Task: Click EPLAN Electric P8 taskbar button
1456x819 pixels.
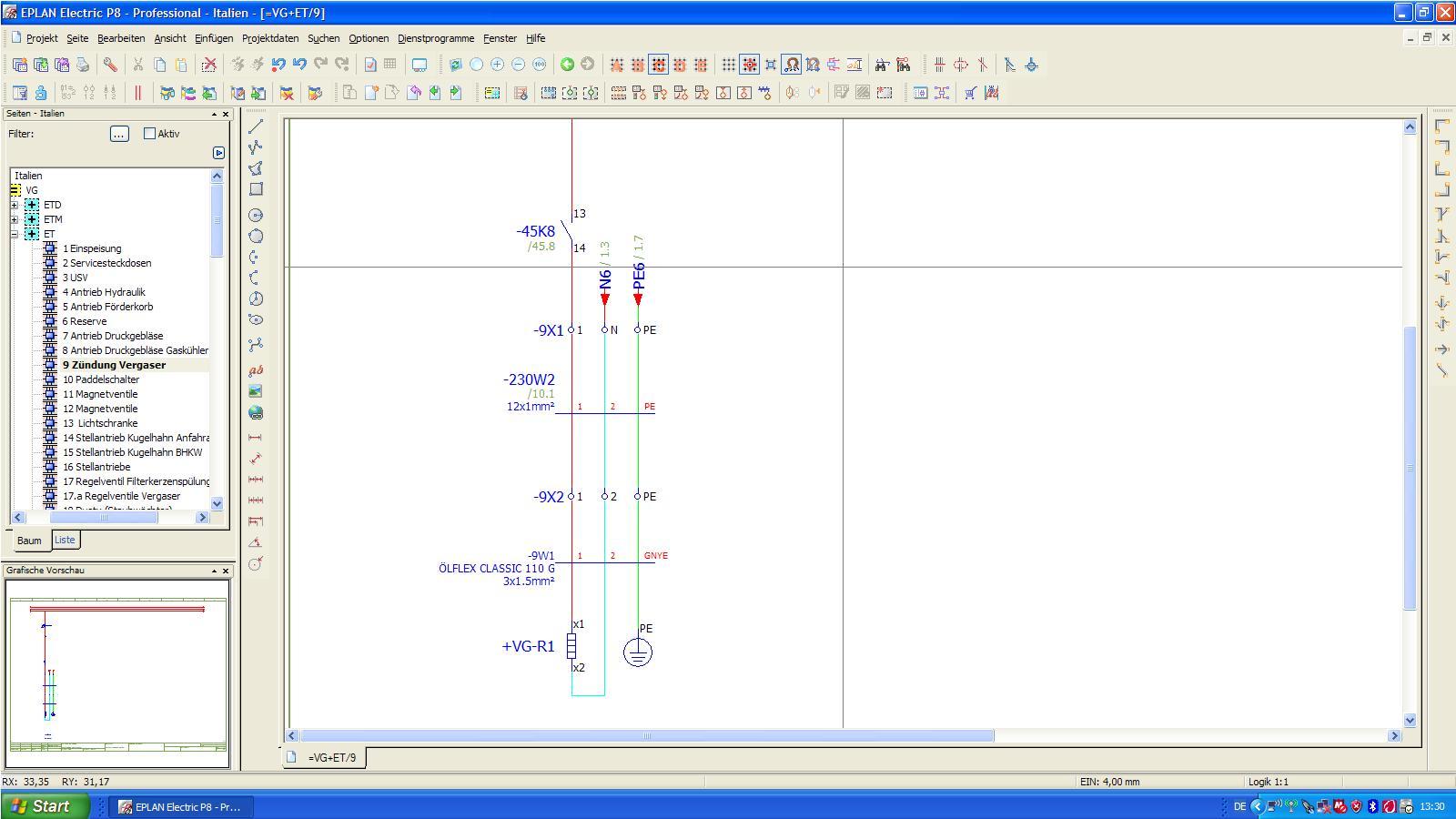Action: point(179,806)
